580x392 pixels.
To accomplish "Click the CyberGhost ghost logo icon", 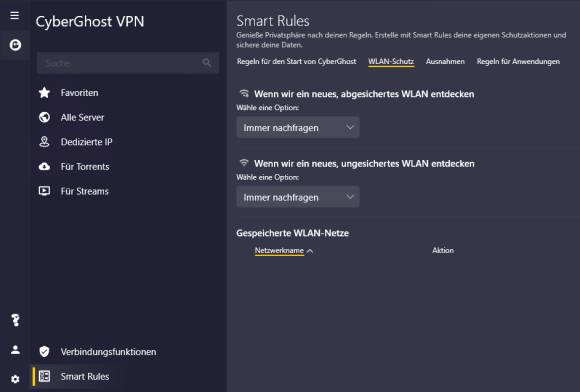I will pos(15,45).
